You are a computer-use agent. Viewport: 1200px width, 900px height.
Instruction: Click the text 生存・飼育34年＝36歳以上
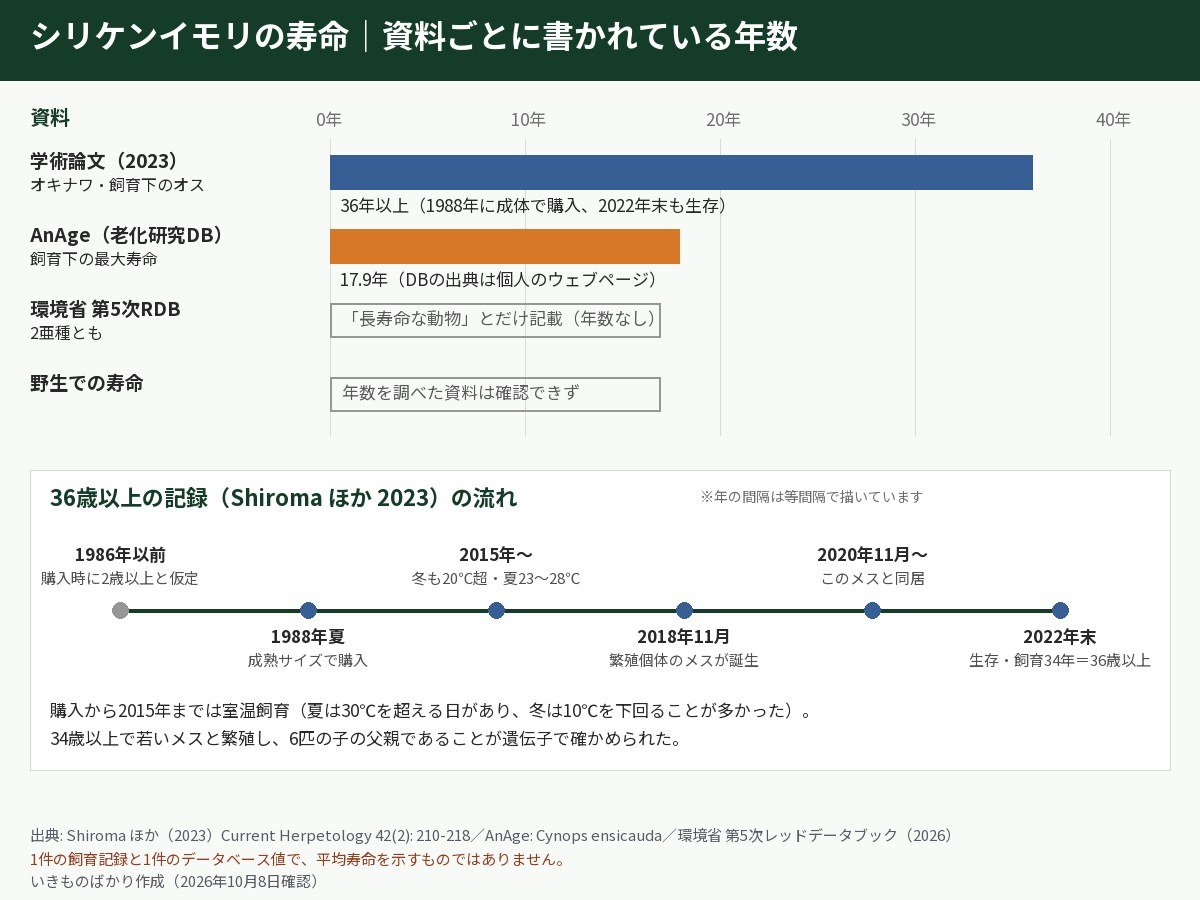point(1060,660)
